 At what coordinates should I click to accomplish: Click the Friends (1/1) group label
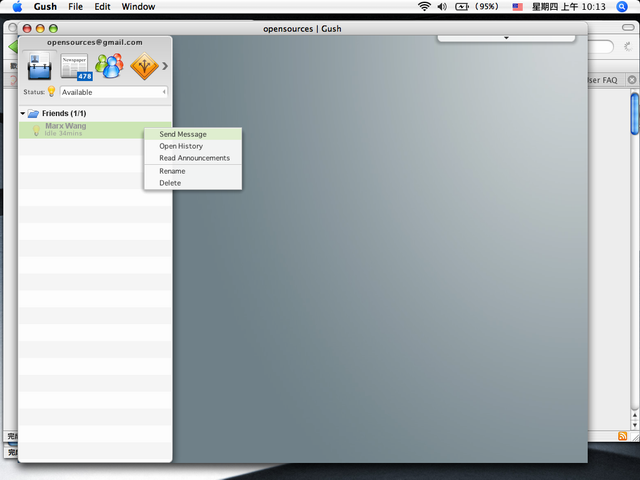[x=64, y=113]
